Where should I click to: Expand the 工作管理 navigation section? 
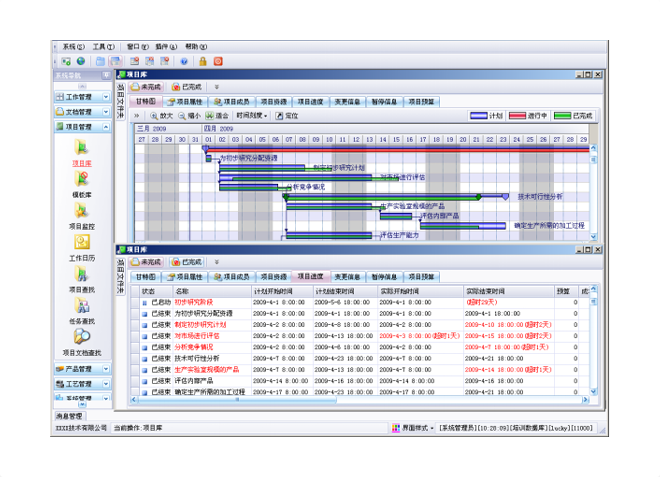[x=83, y=98]
